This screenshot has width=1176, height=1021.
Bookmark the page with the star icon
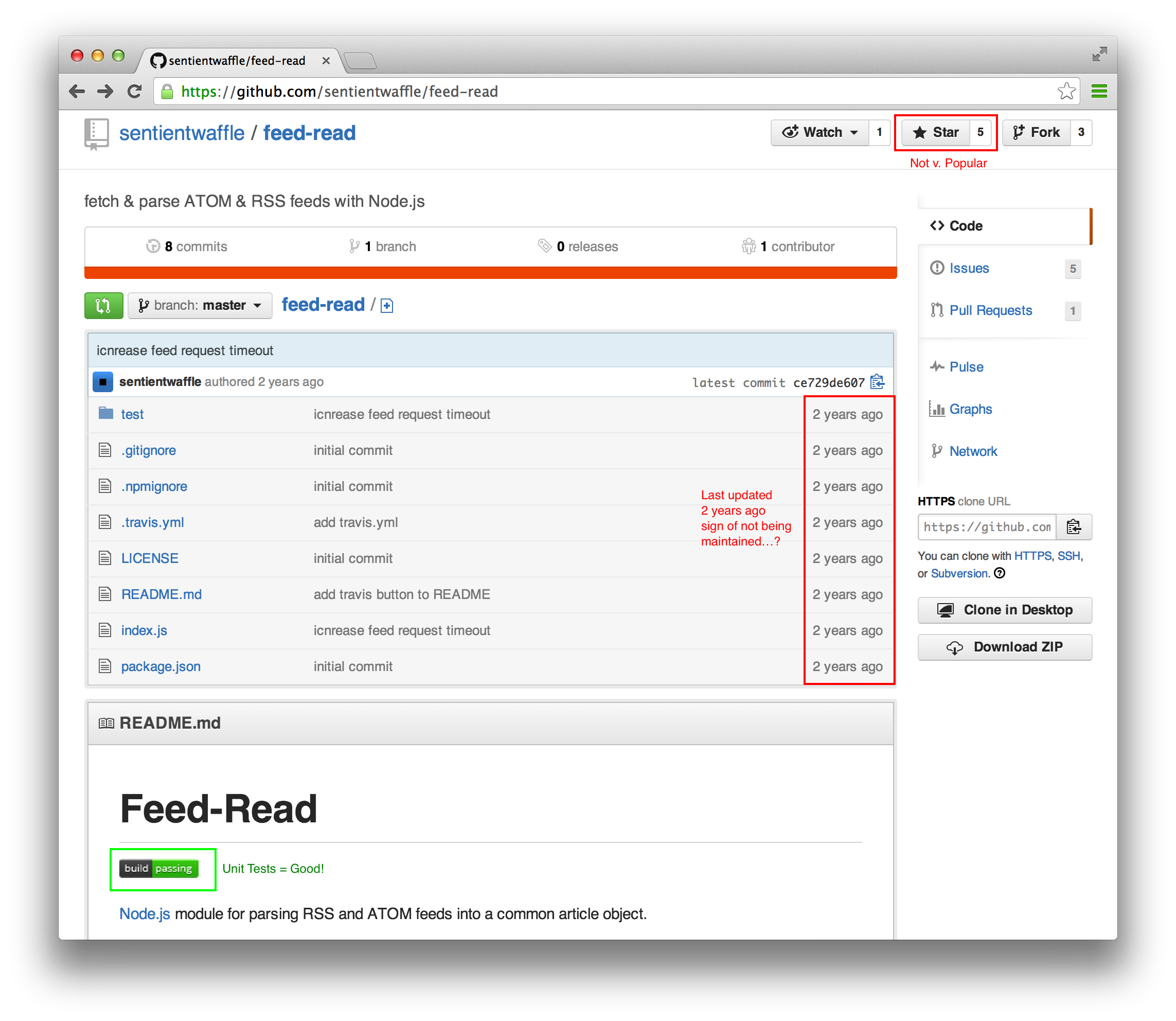click(1066, 91)
